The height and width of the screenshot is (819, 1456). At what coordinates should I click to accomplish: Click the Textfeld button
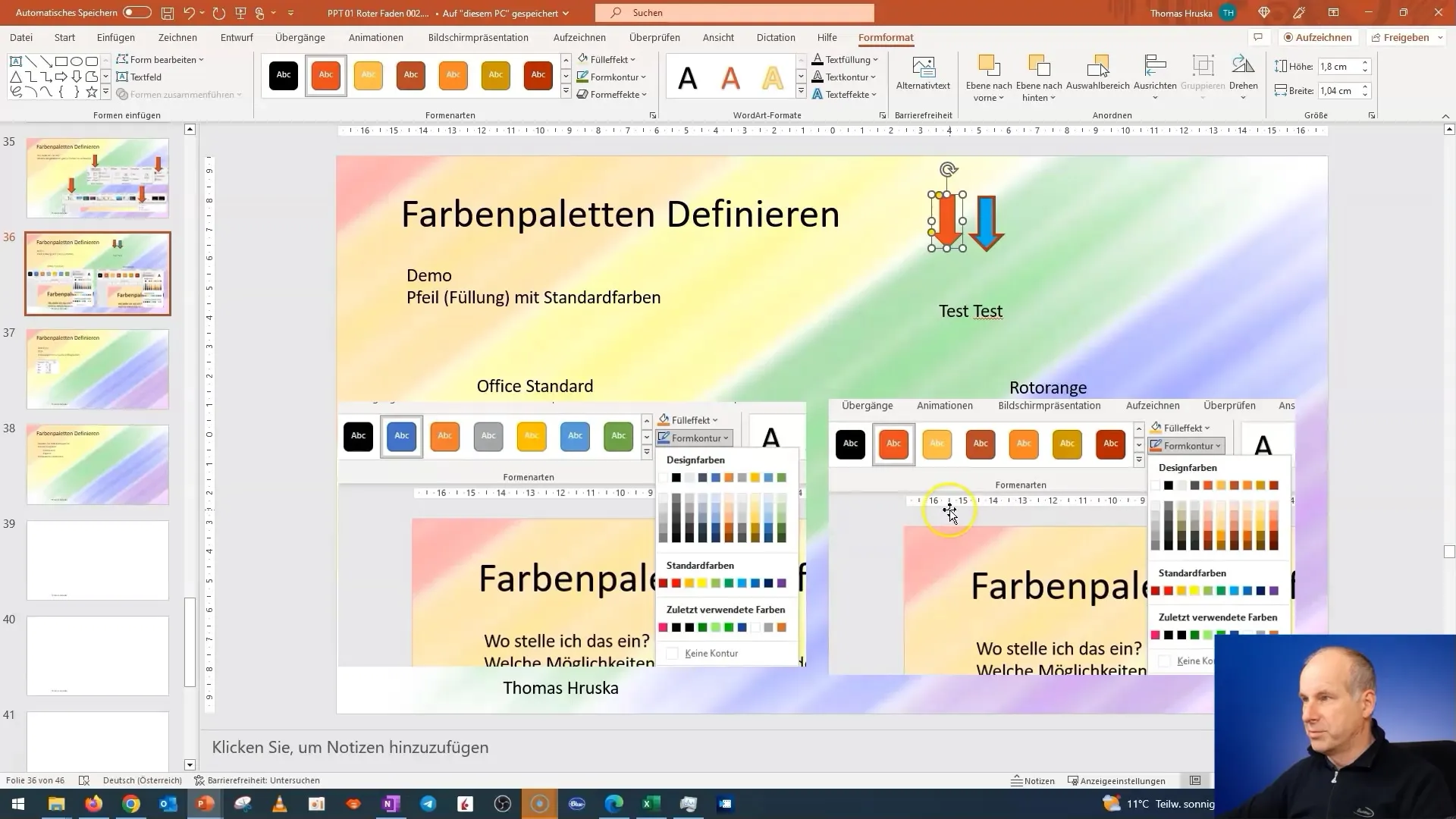click(x=140, y=77)
